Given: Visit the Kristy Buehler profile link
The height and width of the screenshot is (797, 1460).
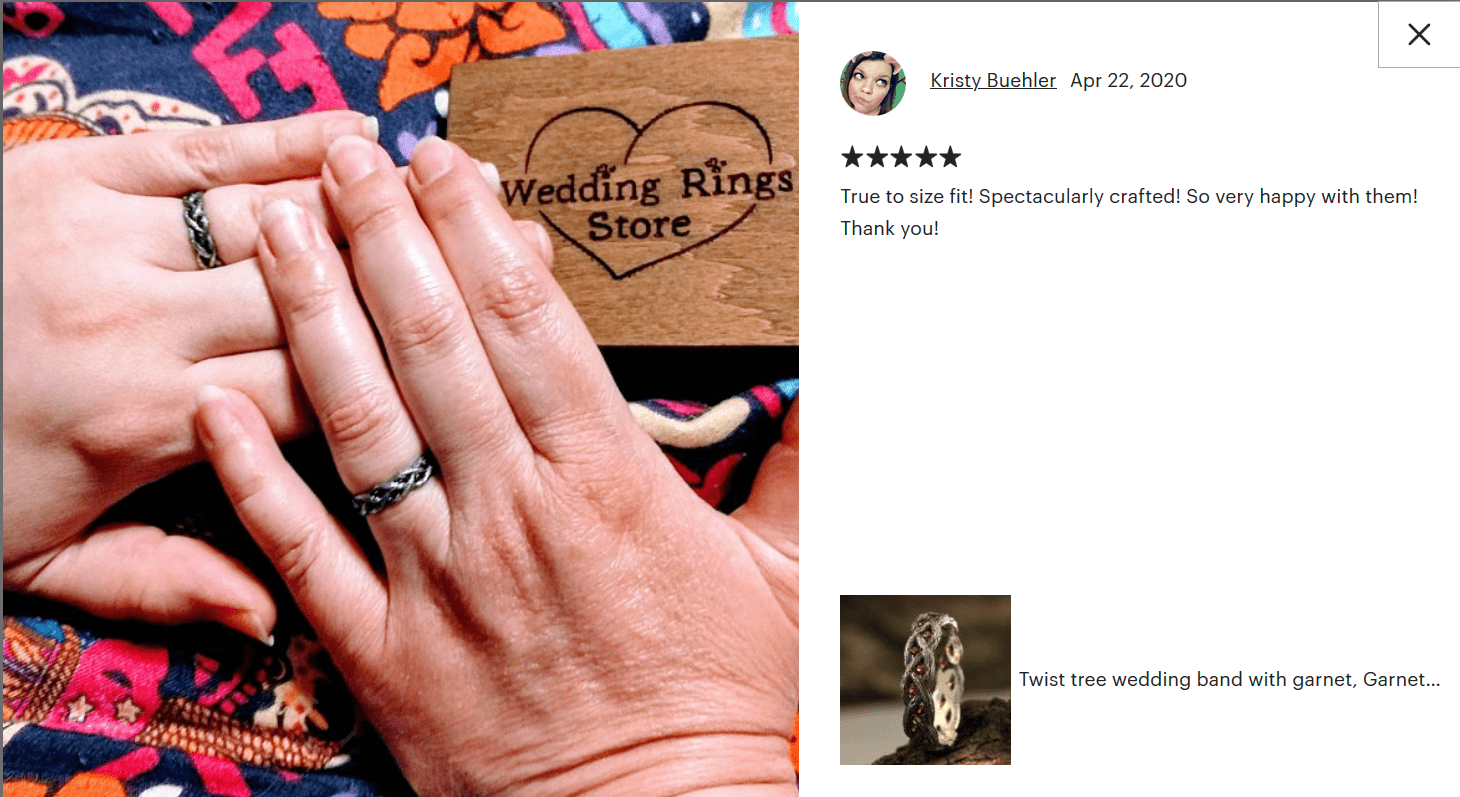Looking at the screenshot, I should click(993, 81).
